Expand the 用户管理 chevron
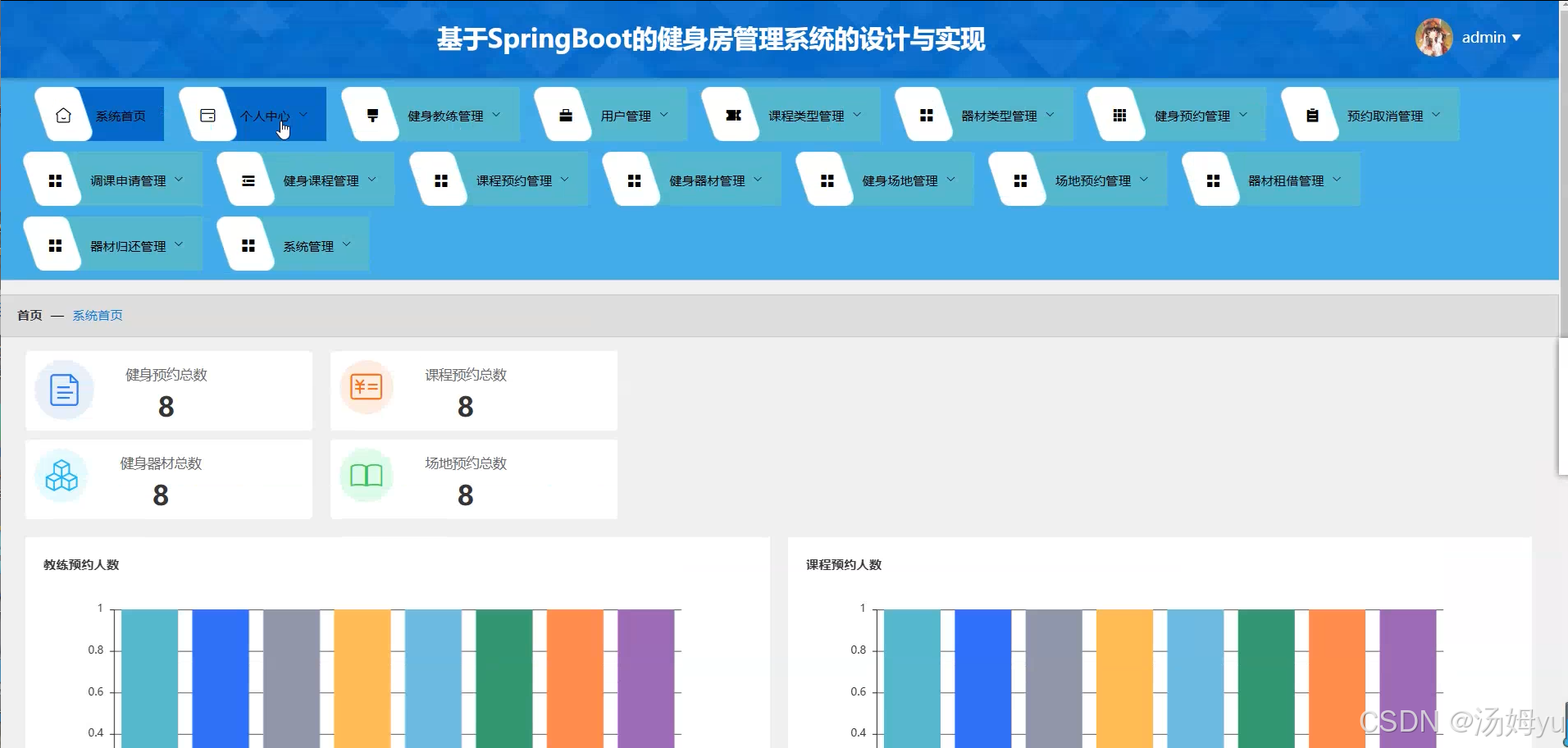The image size is (1568, 748). pos(664,115)
